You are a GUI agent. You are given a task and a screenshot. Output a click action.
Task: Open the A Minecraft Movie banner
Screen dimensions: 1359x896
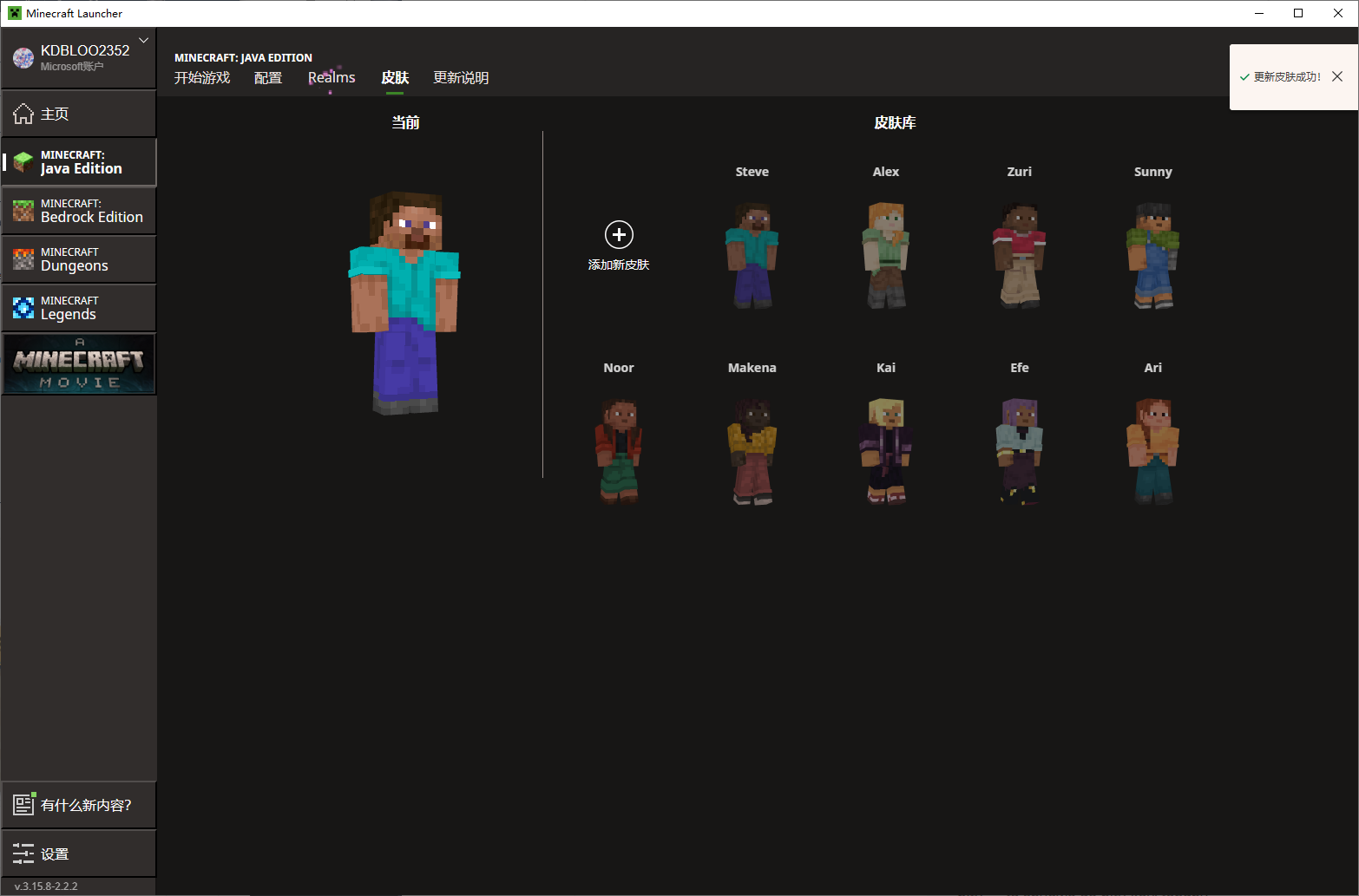point(79,364)
